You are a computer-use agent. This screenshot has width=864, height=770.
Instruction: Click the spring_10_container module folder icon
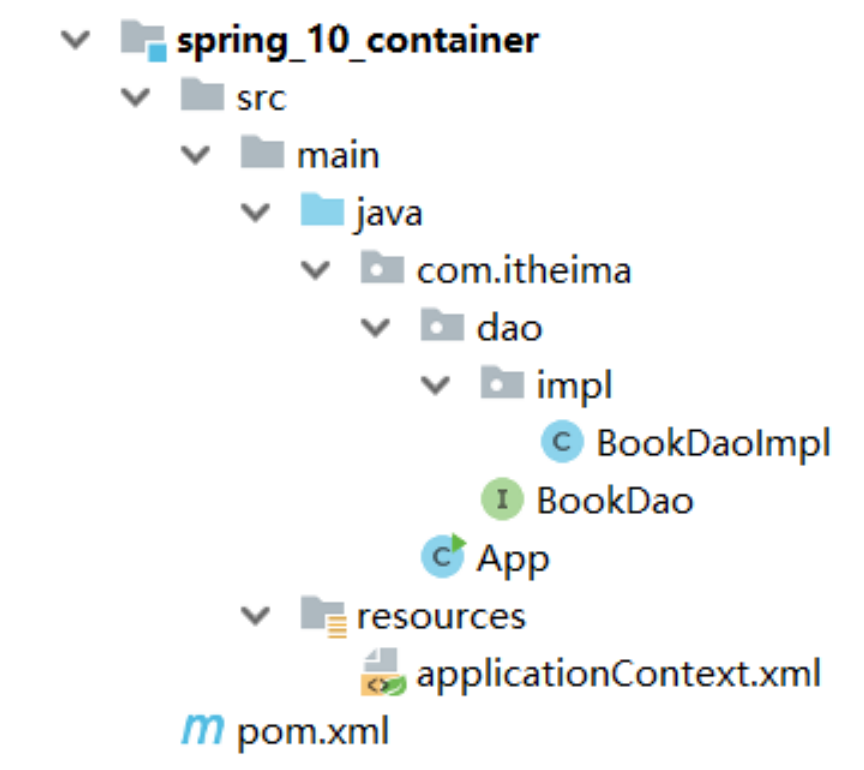143,41
